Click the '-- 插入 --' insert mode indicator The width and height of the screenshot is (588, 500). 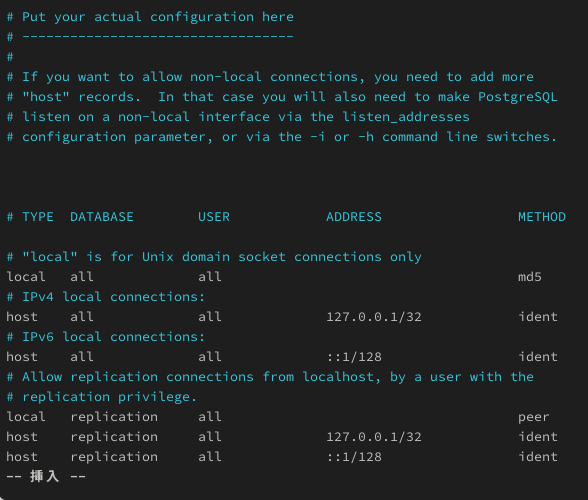click(x=46, y=476)
